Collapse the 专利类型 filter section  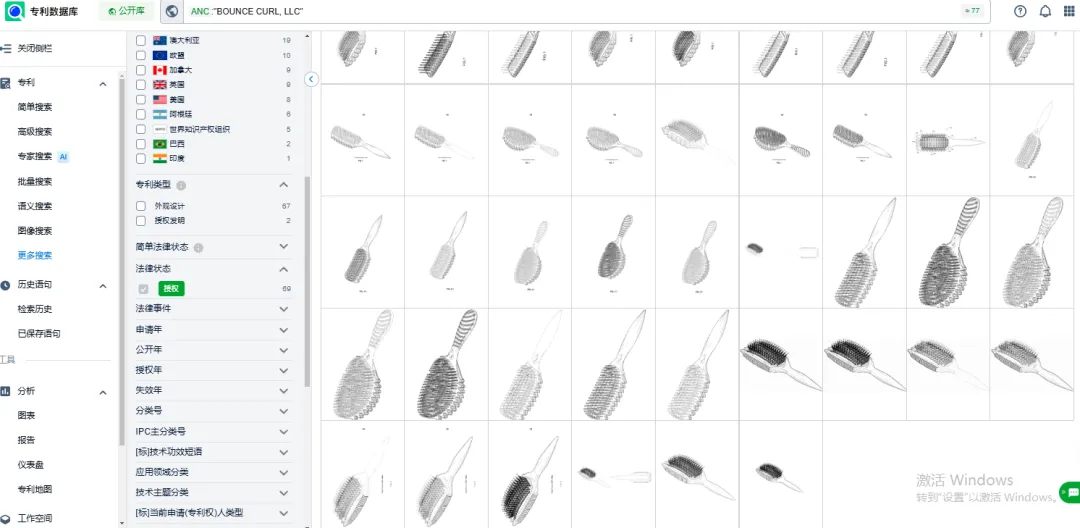283,185
